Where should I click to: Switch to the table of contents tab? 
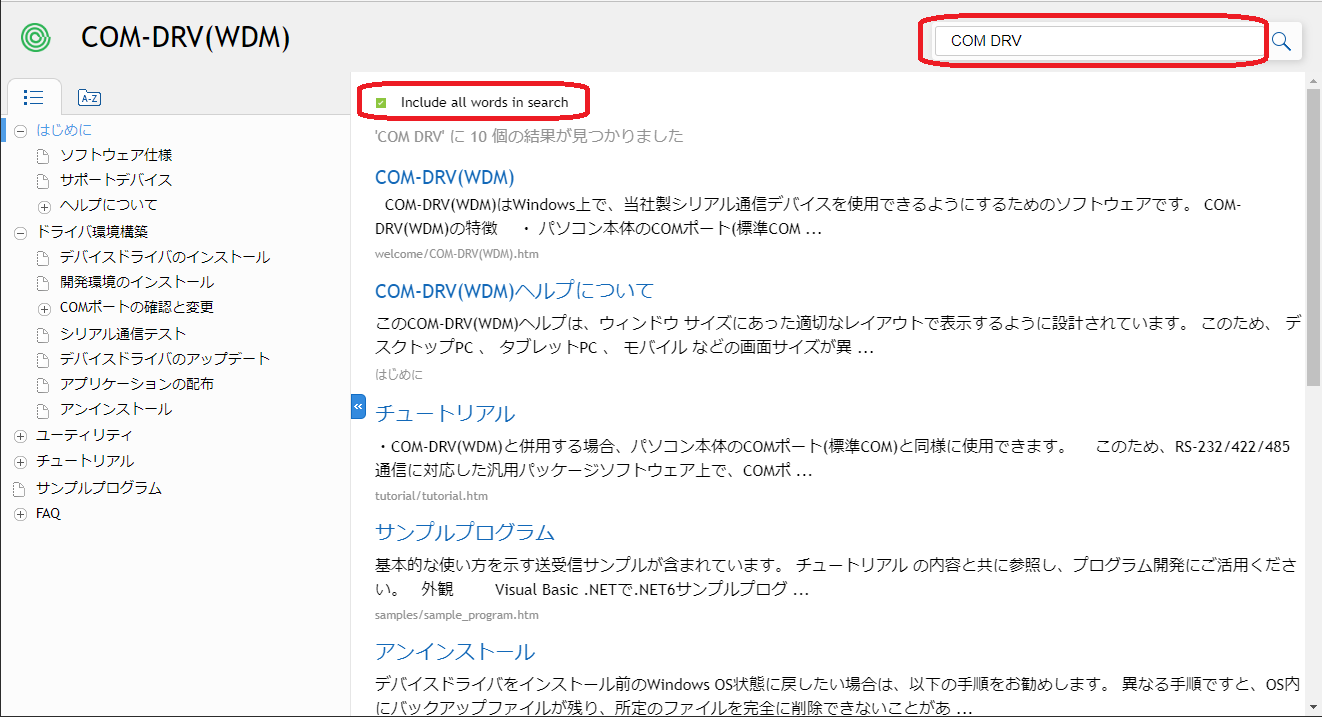pos(33,97)
